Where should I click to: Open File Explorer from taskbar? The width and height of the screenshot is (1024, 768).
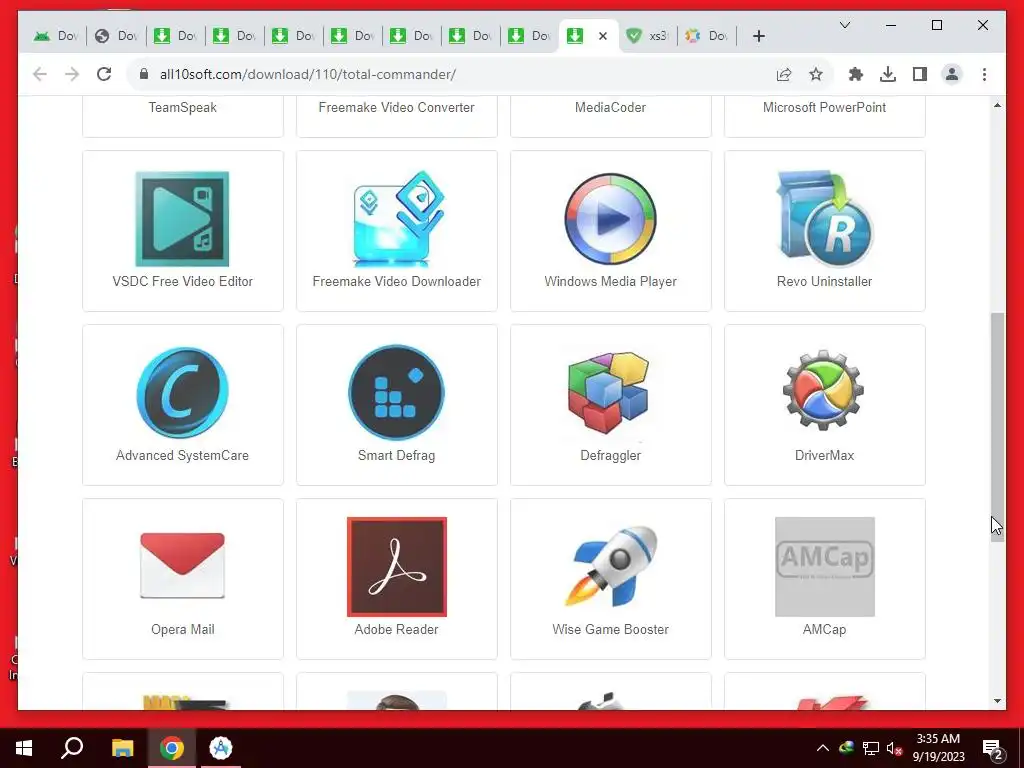tap(122, 748)
